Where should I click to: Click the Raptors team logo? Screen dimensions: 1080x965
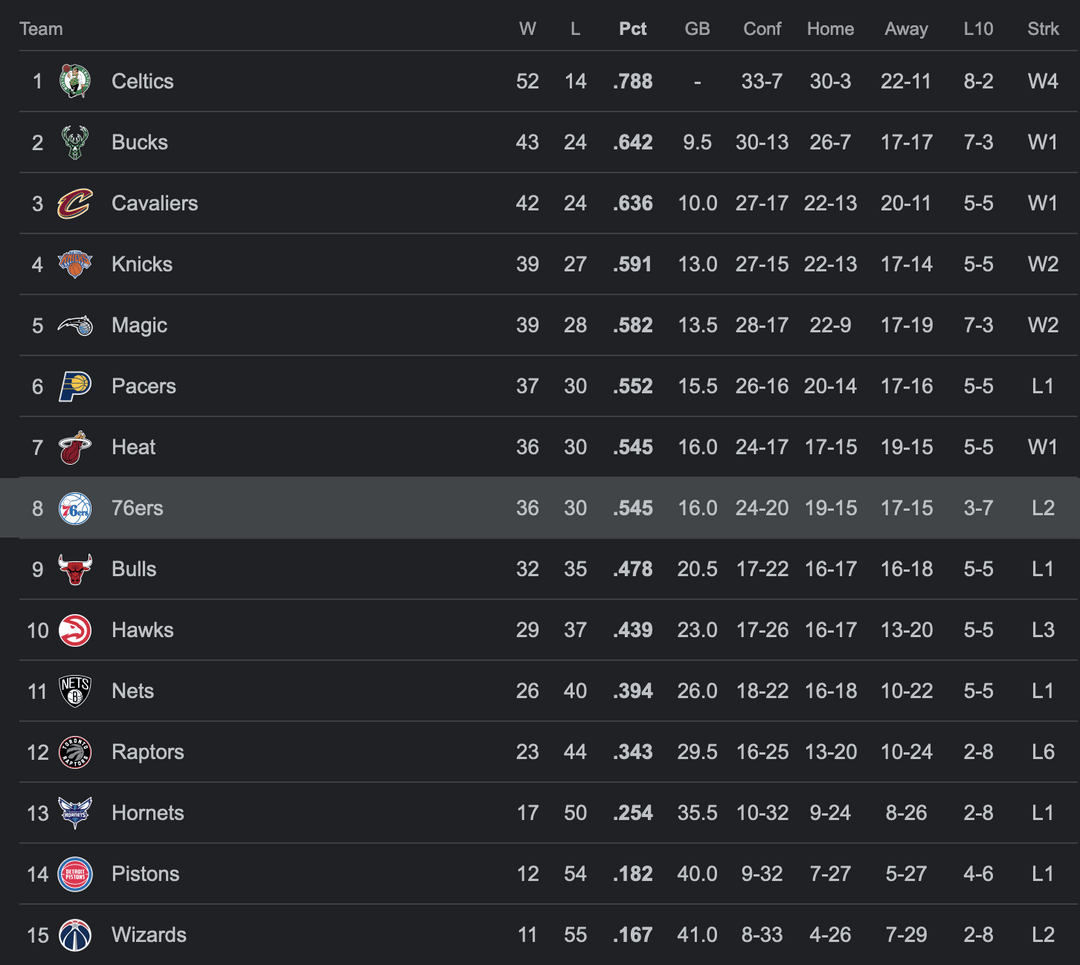75,752
